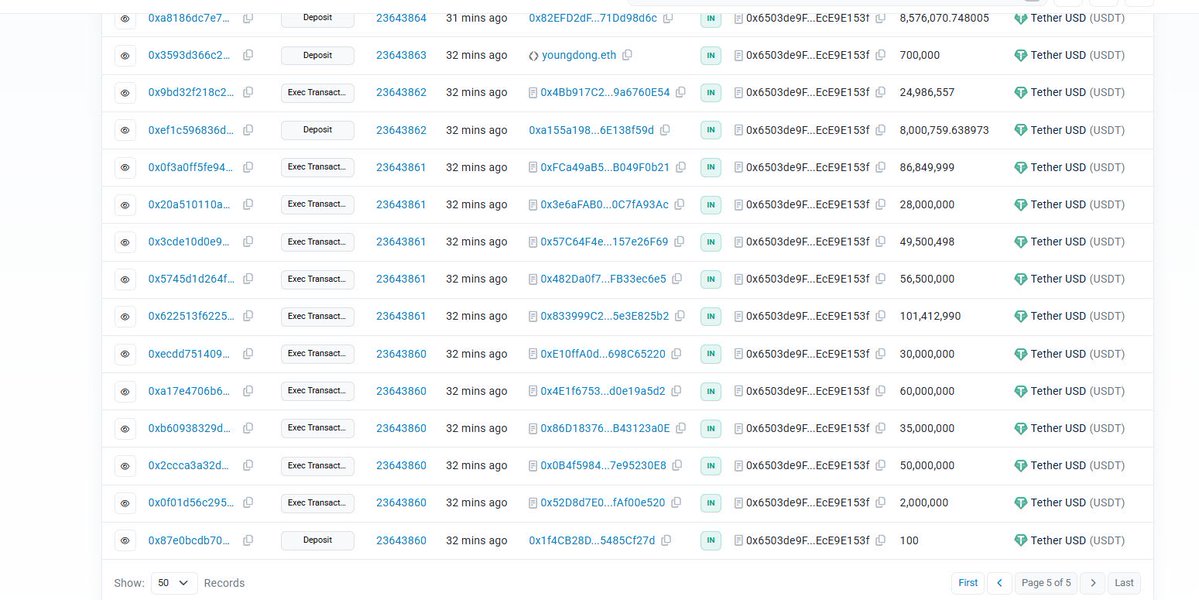This screenshot has height=600, width=1199.
Task: Open sender address 0x4E1f6753...d0e19a5d2
Action: tap(603, 391)
